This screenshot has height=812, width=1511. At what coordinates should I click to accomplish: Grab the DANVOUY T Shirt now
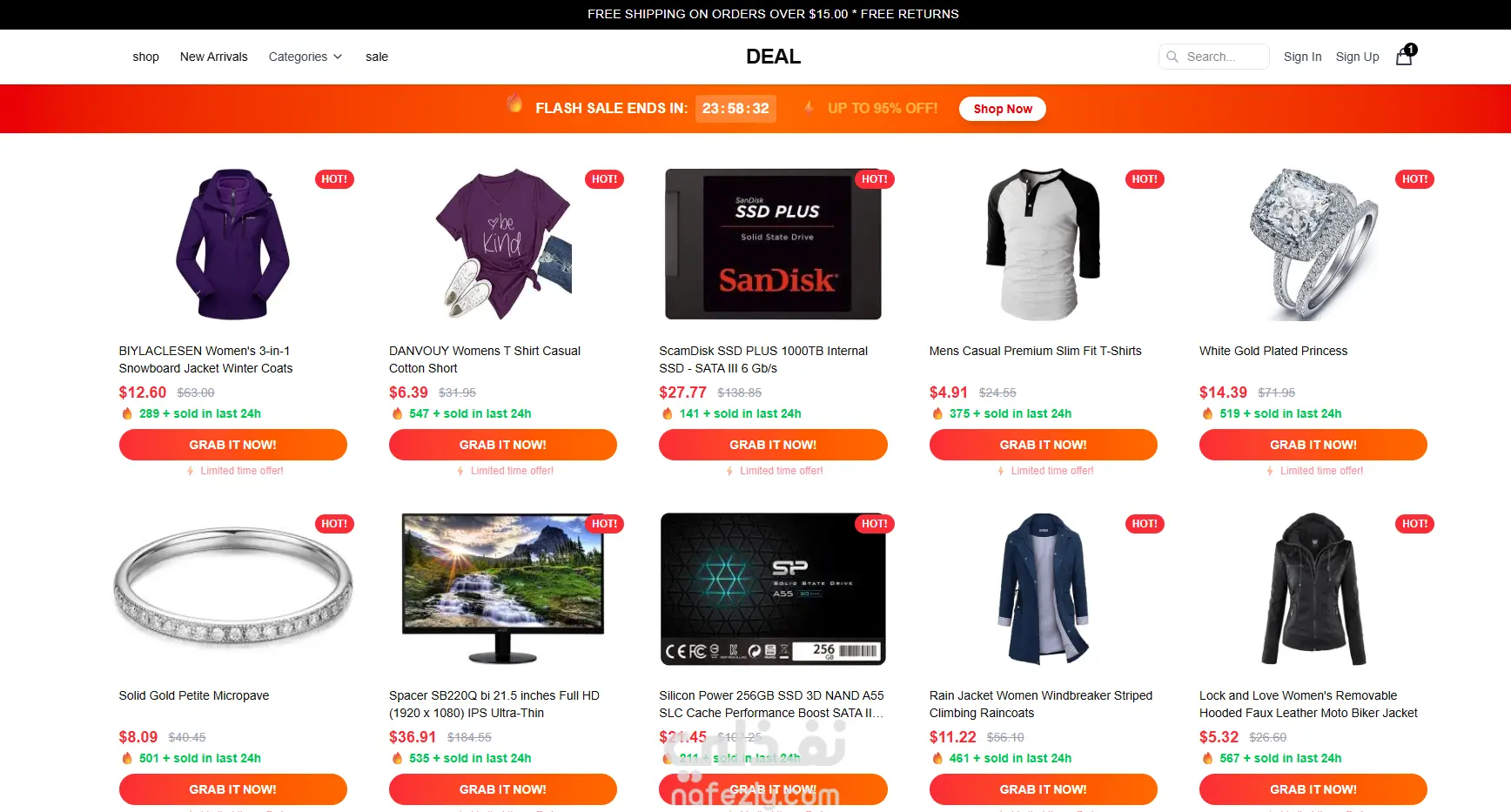point(503,445)
